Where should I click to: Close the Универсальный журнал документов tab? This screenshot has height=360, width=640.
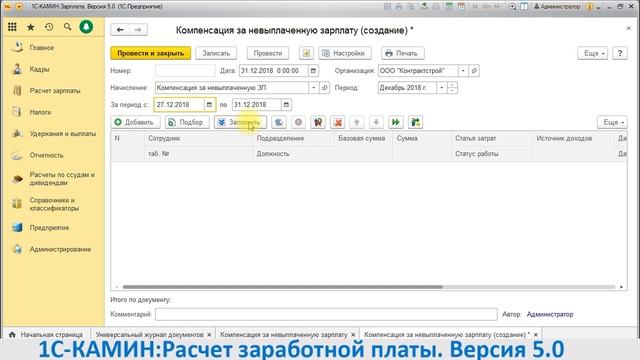(209, 335)
